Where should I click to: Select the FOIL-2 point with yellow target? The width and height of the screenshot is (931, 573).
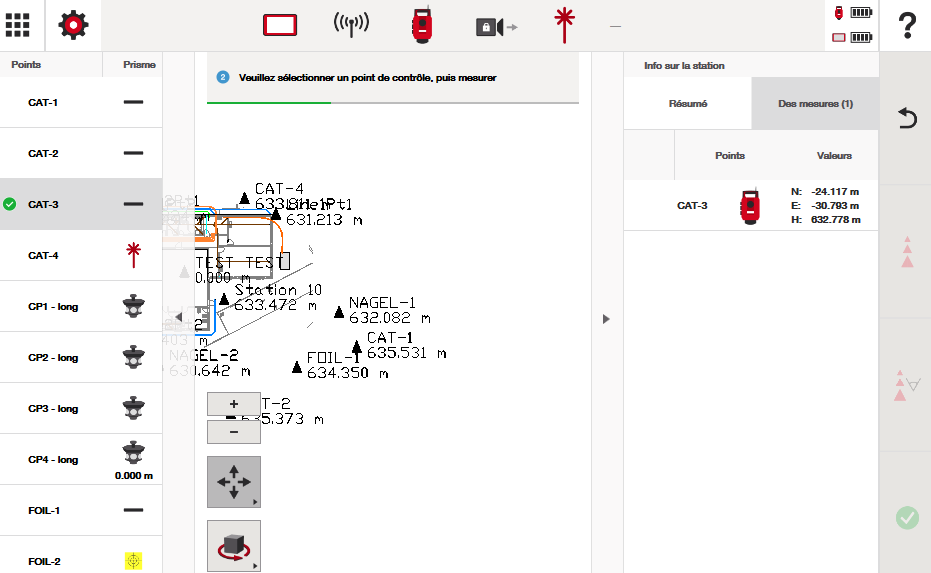(x=80, y=561)
